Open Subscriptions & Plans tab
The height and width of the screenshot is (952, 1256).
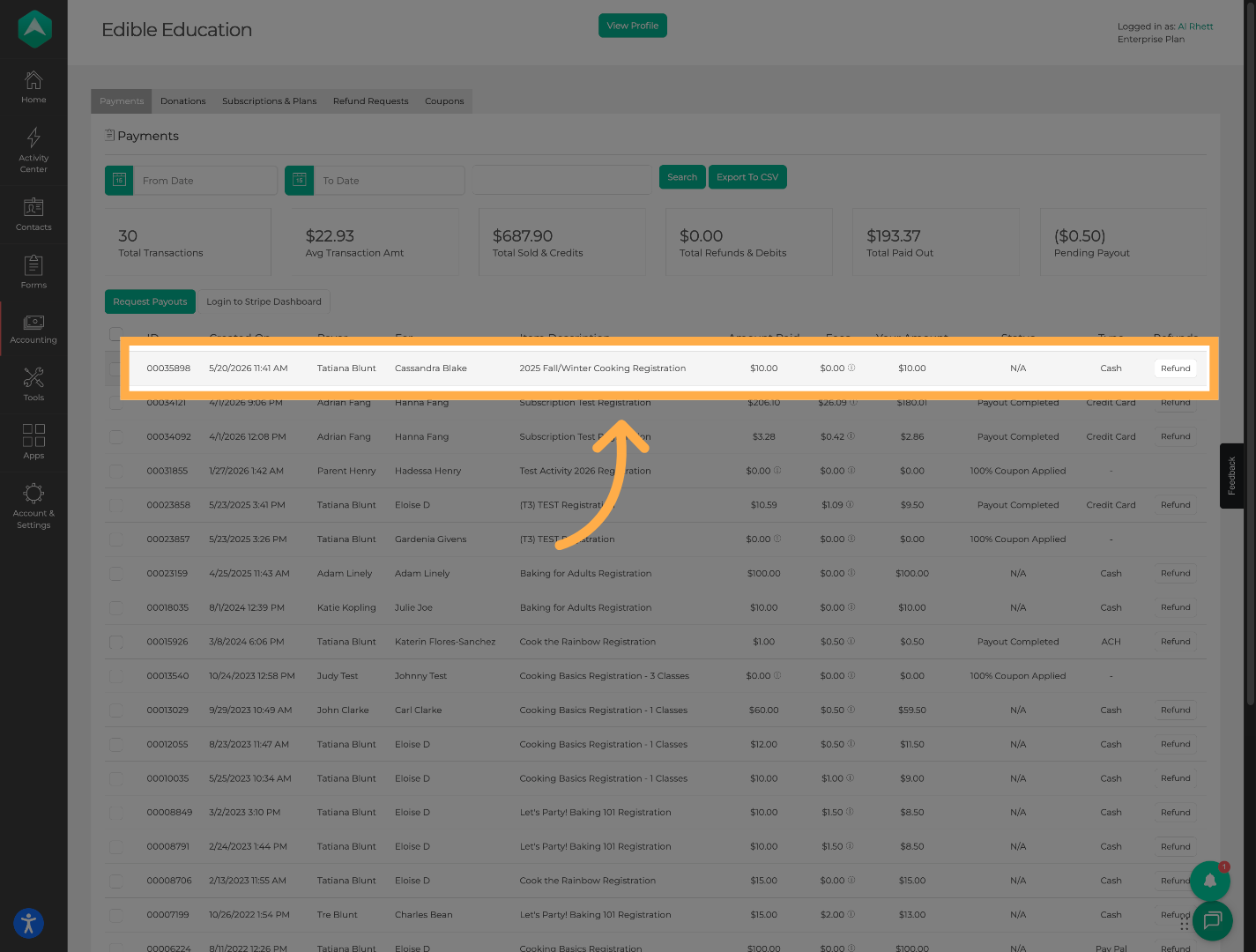click(269, 100)
